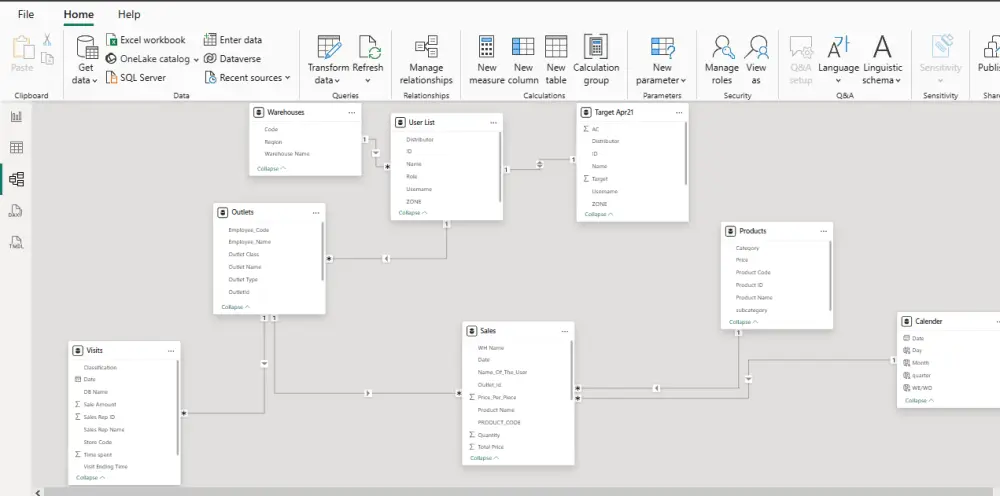Collapse the User List table card
This screenshot has width=1000, height=496.
413,213
